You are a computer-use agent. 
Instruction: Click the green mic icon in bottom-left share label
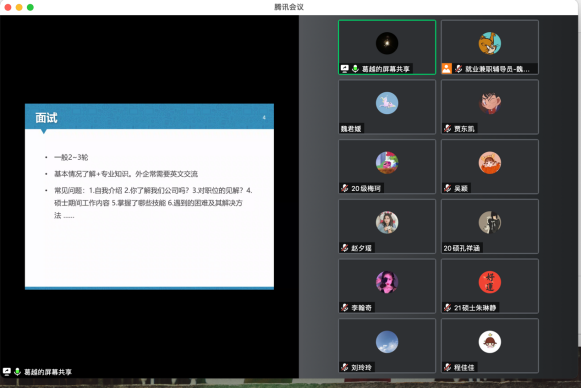tap(17, 371)
